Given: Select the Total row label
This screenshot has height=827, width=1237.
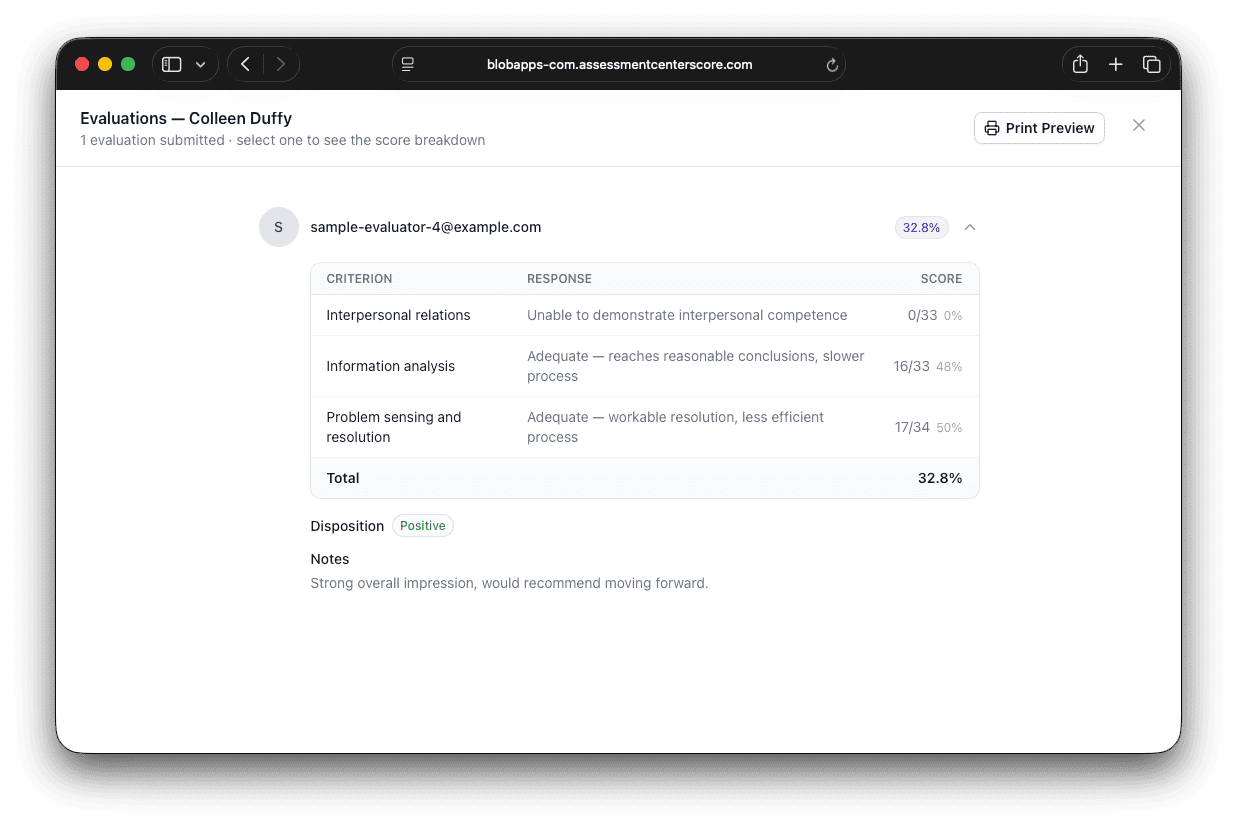Looking at the screenshot, I should tap(343, 478).
